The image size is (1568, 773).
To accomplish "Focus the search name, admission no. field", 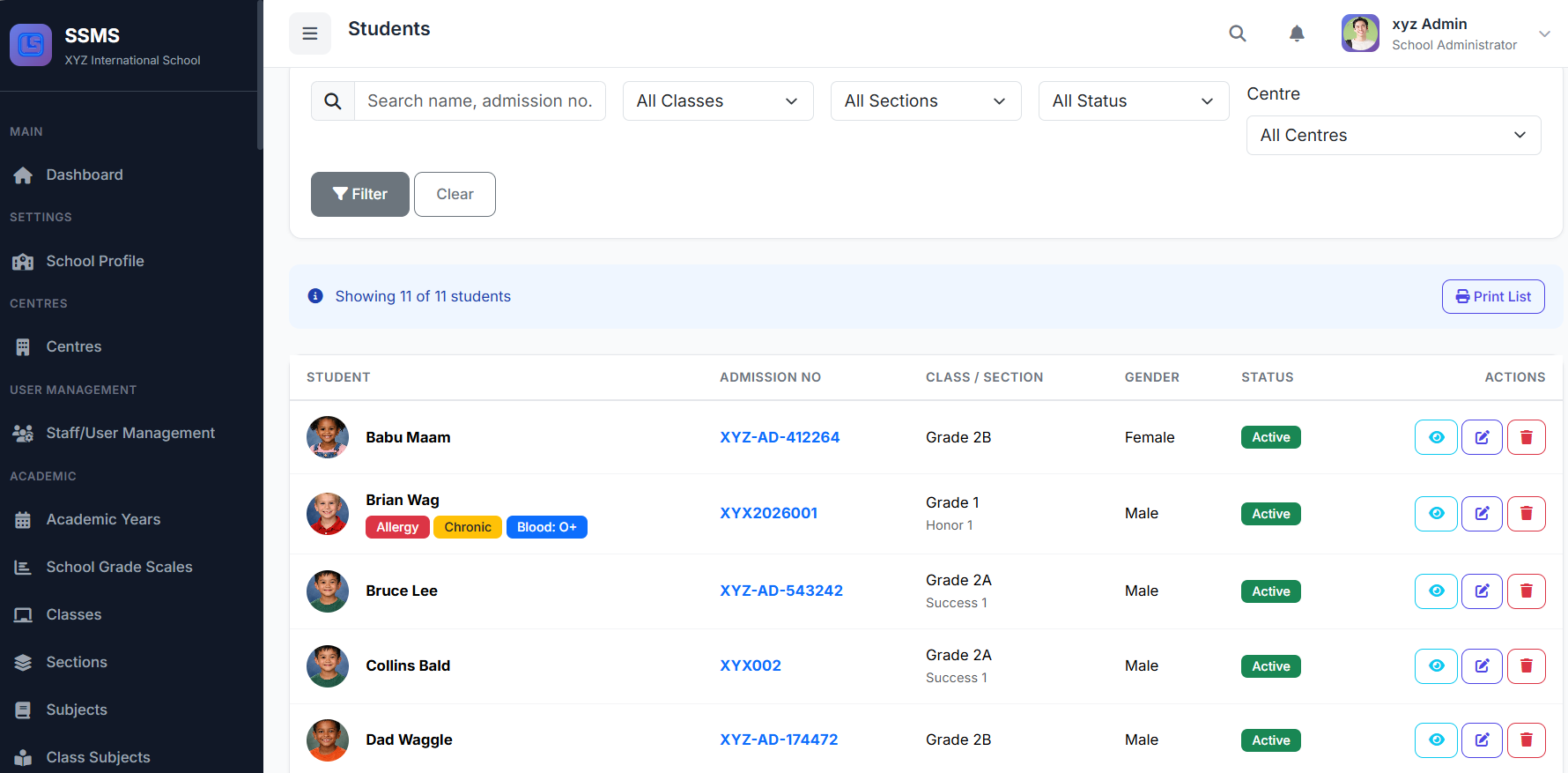I will [x=480, y=101].
